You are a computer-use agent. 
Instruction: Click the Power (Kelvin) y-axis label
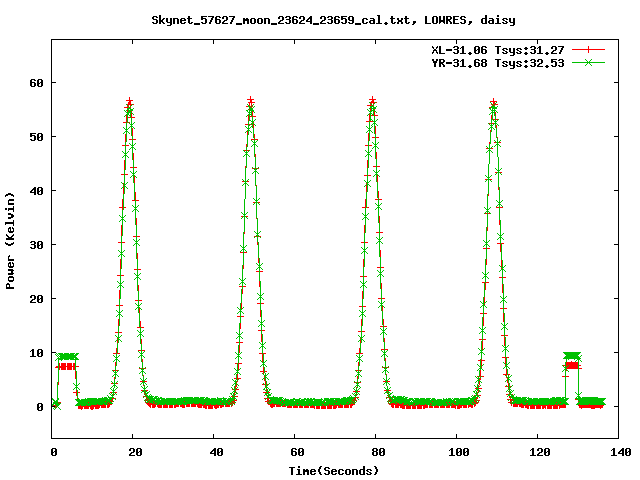[x=11, y=243]
